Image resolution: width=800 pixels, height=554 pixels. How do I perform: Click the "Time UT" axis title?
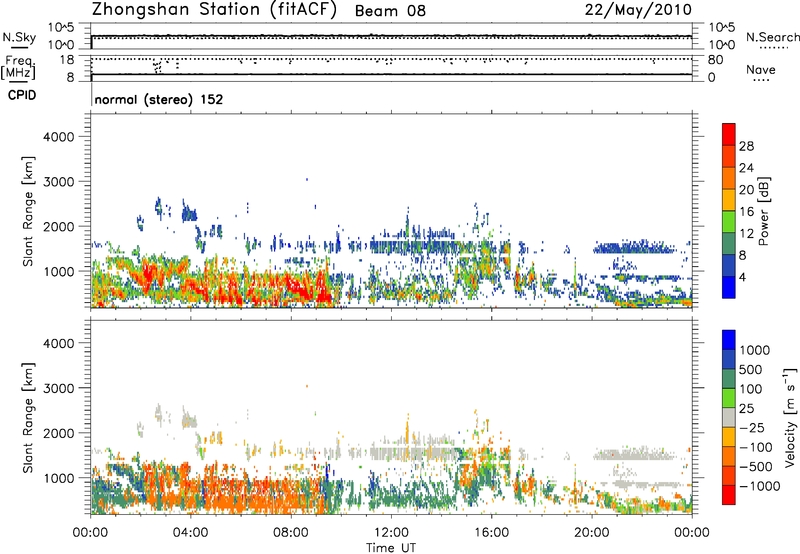tap(391, 548)
